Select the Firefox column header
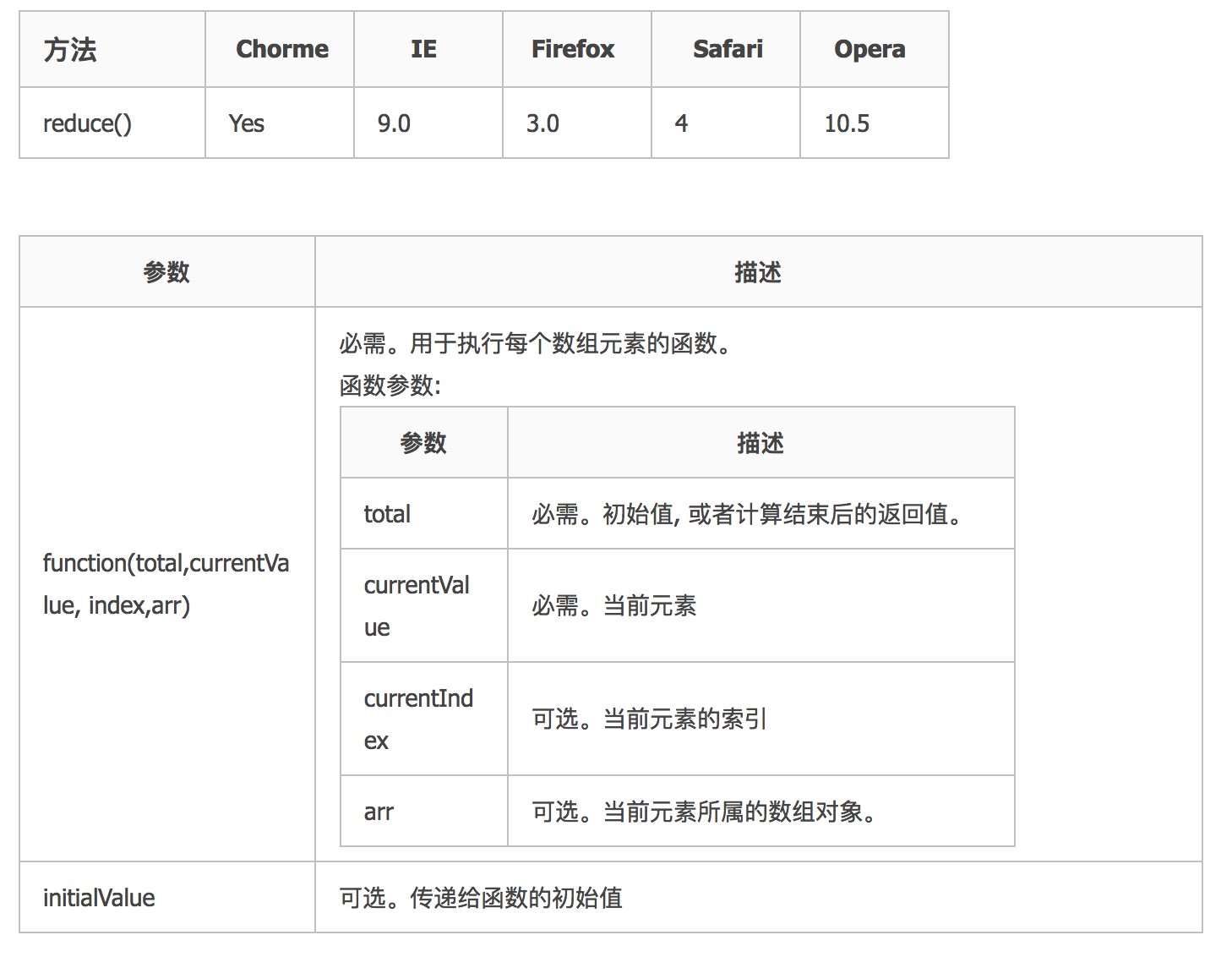The height and width of the screenshot is (957, 1232). tap(577, 49)
